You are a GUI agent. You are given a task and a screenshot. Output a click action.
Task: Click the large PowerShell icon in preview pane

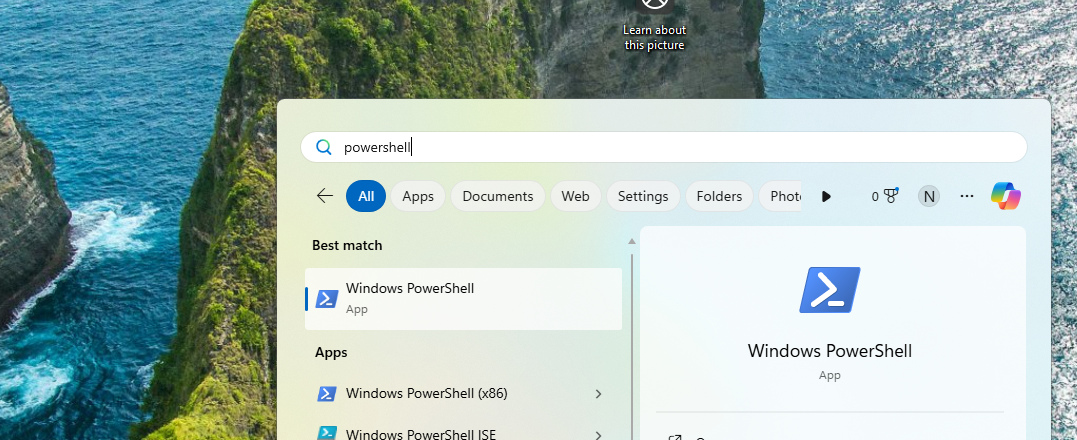click(x=830, y=290)
